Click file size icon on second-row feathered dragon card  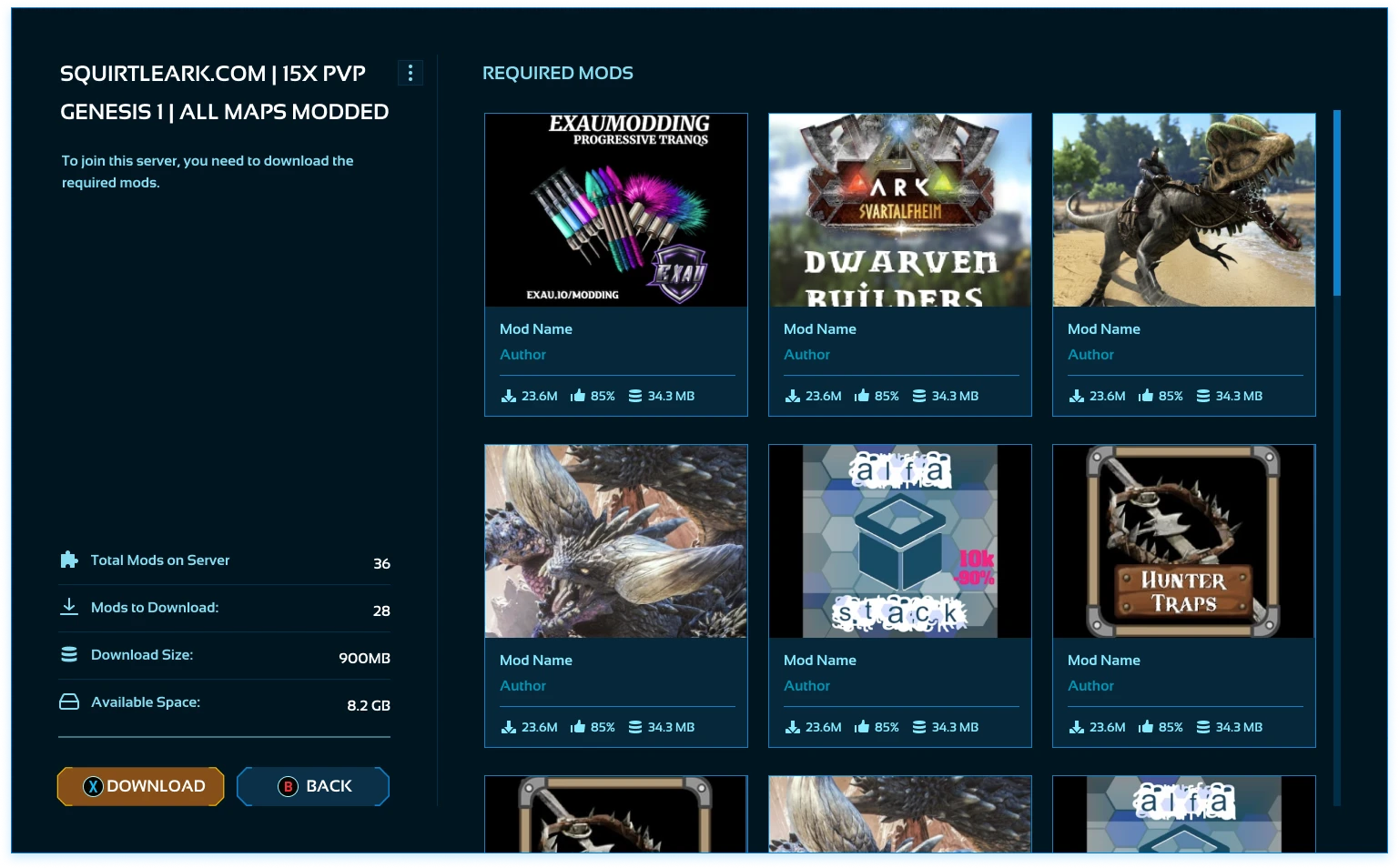pos(635,727)
